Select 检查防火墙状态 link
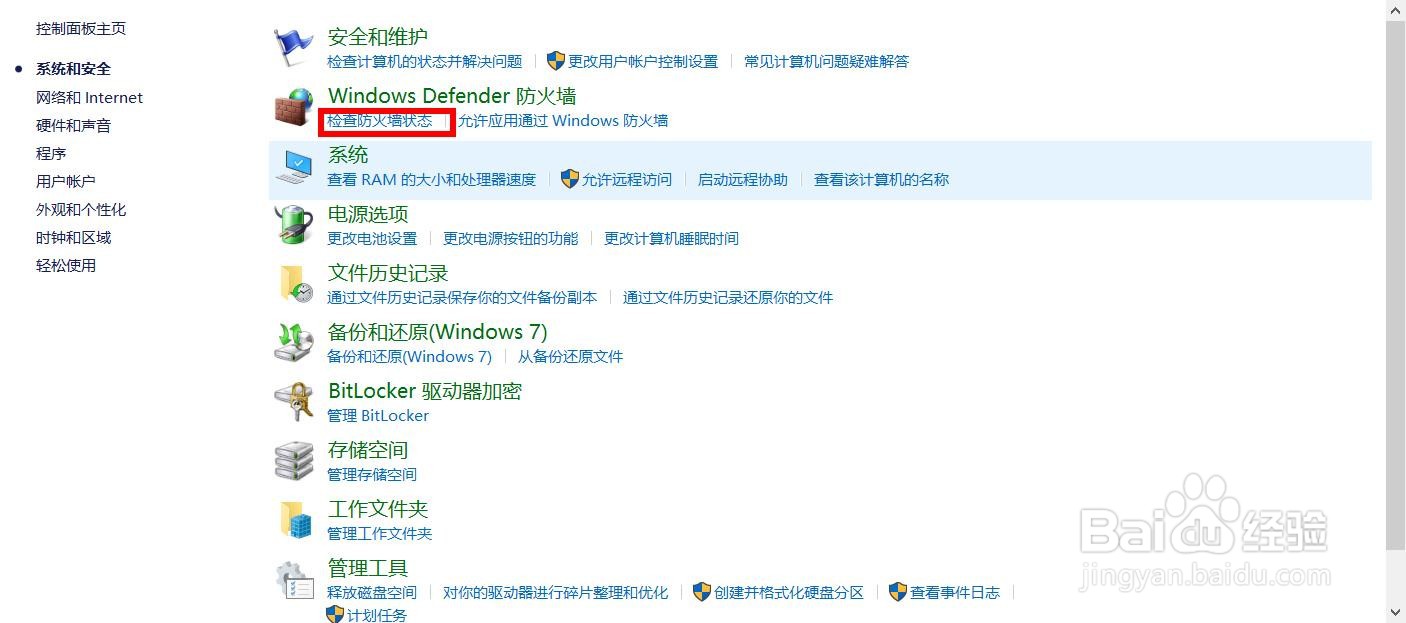 (x=380, y=121)
